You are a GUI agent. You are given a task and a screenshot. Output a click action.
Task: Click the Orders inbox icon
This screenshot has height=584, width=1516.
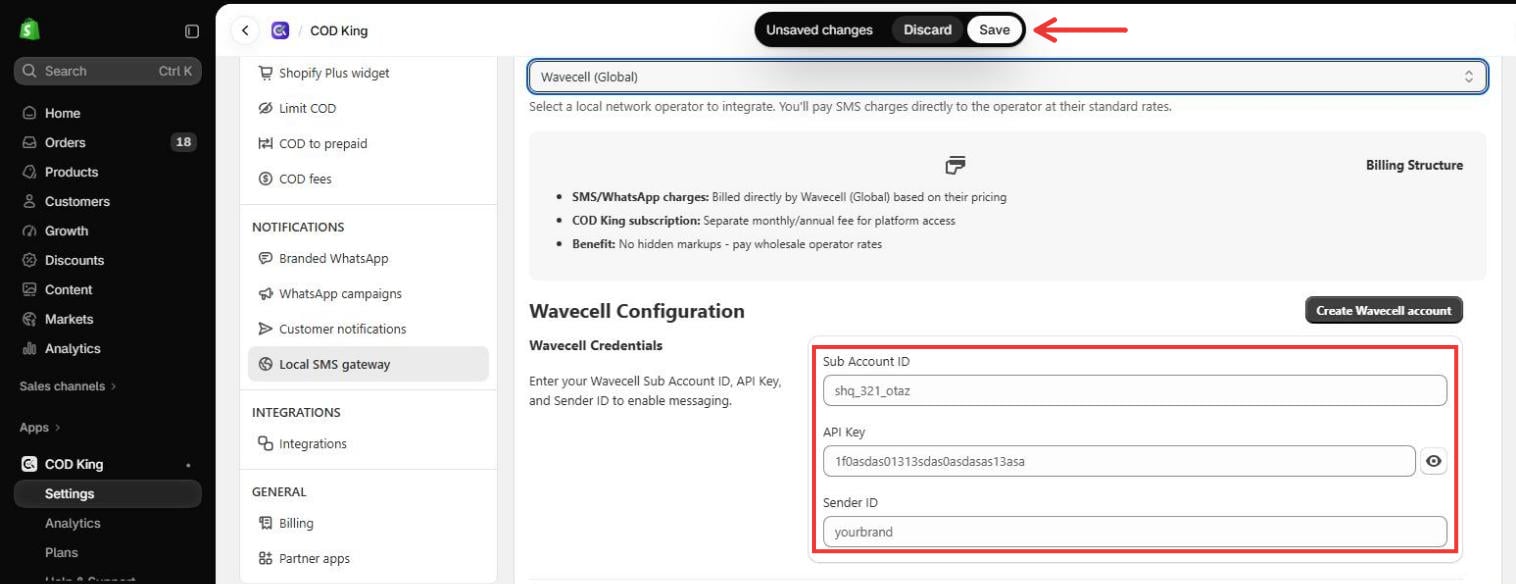(30, 142)
